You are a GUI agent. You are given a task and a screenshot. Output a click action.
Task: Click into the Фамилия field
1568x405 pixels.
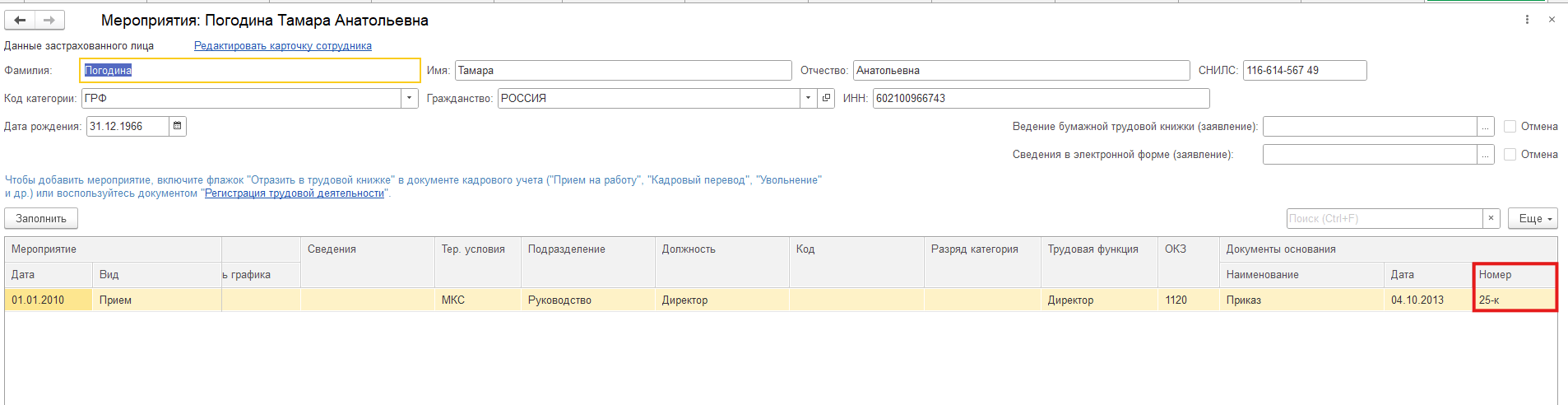[250, 71]
